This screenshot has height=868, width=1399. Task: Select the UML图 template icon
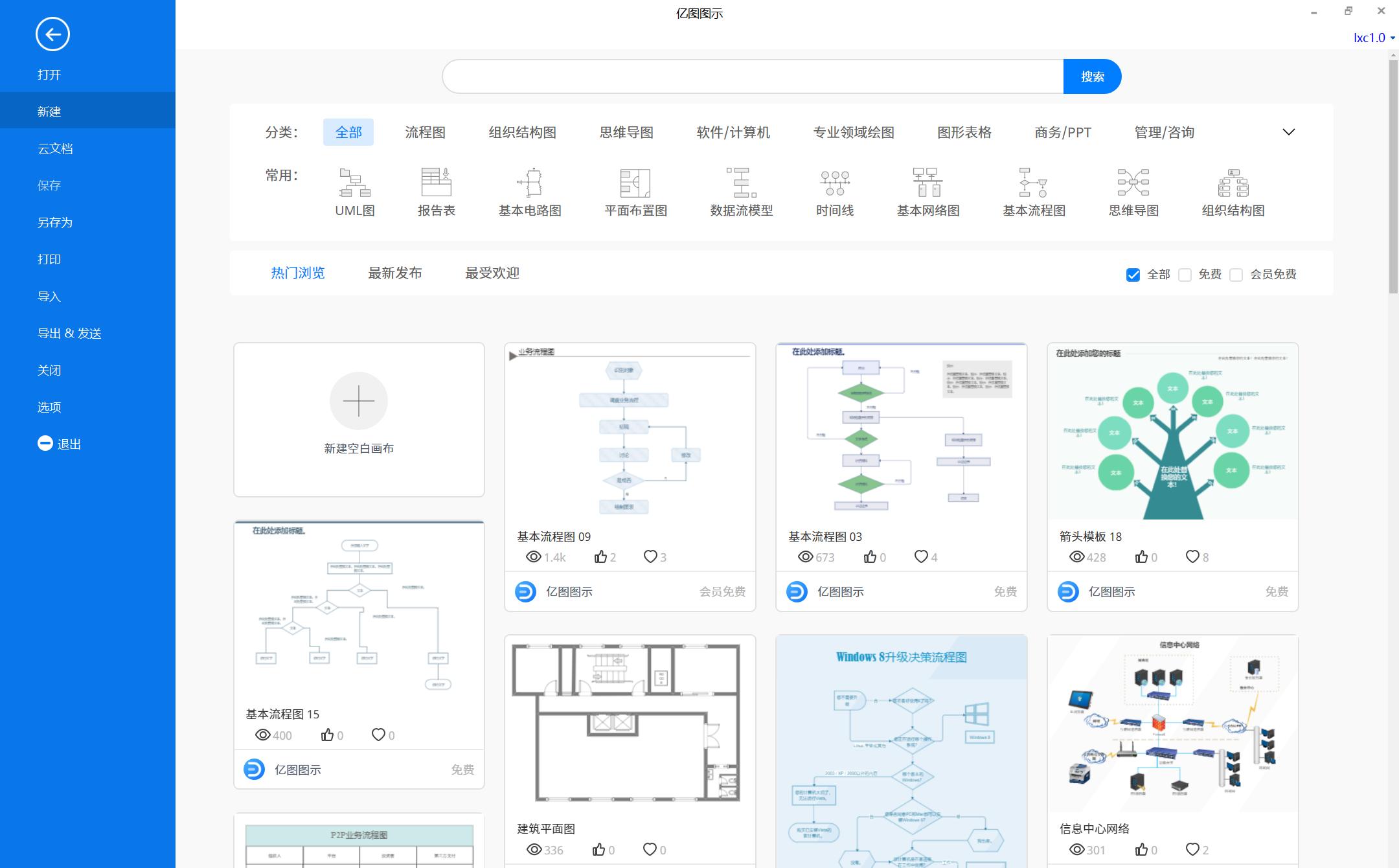(x=354, y=190)
